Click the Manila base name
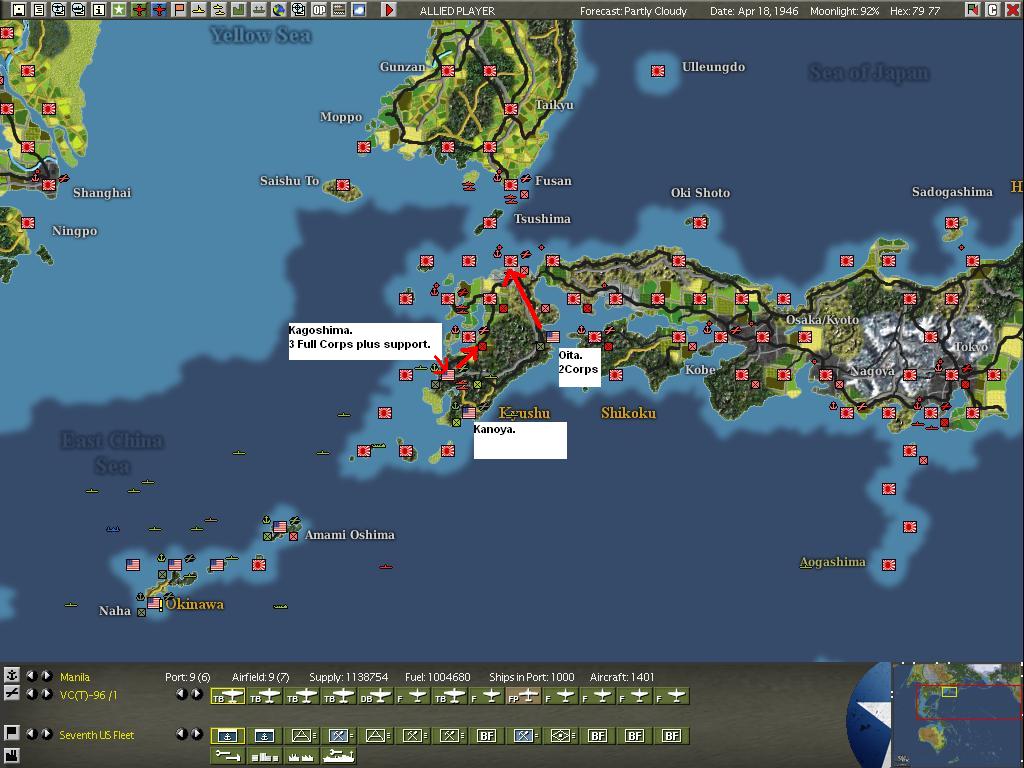Viewport: 1024px width, 768px height. [74, 677]
